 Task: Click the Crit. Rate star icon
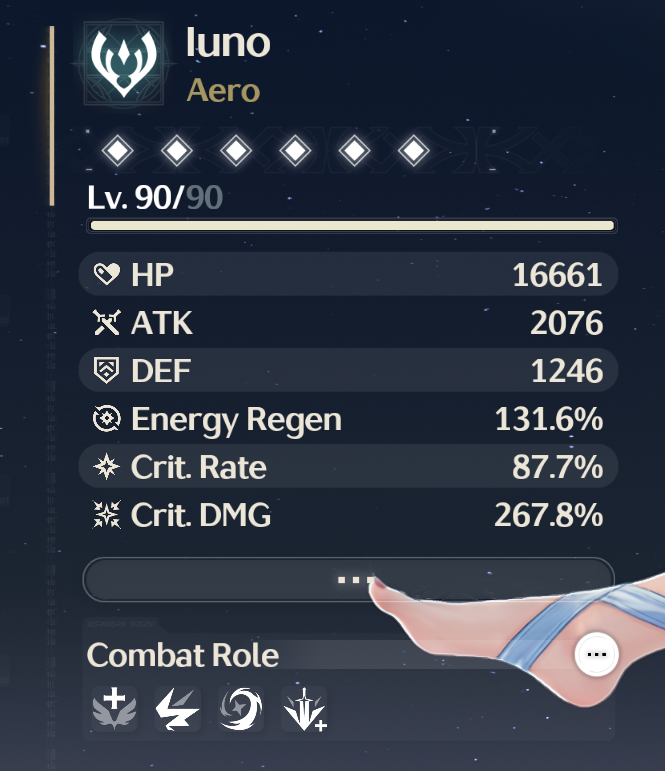click(x=105, y=468)
